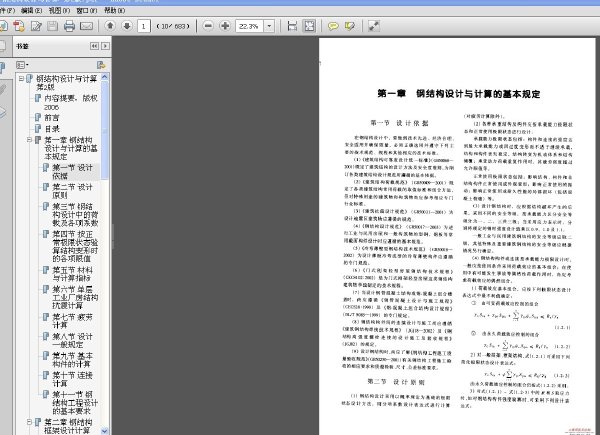The image size is (600, 435).
Task: Click the new bookmark icon in panel
Action: 101,65
